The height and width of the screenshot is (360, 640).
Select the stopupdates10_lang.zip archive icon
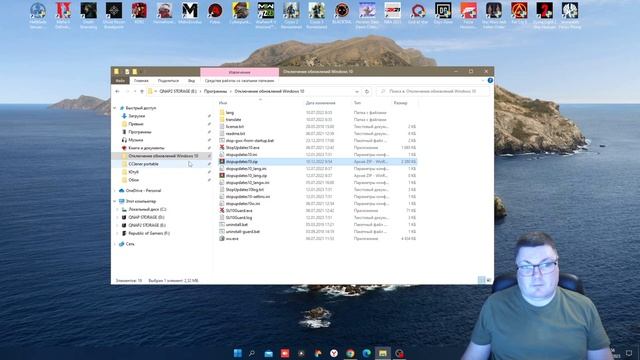coord(222,176)
